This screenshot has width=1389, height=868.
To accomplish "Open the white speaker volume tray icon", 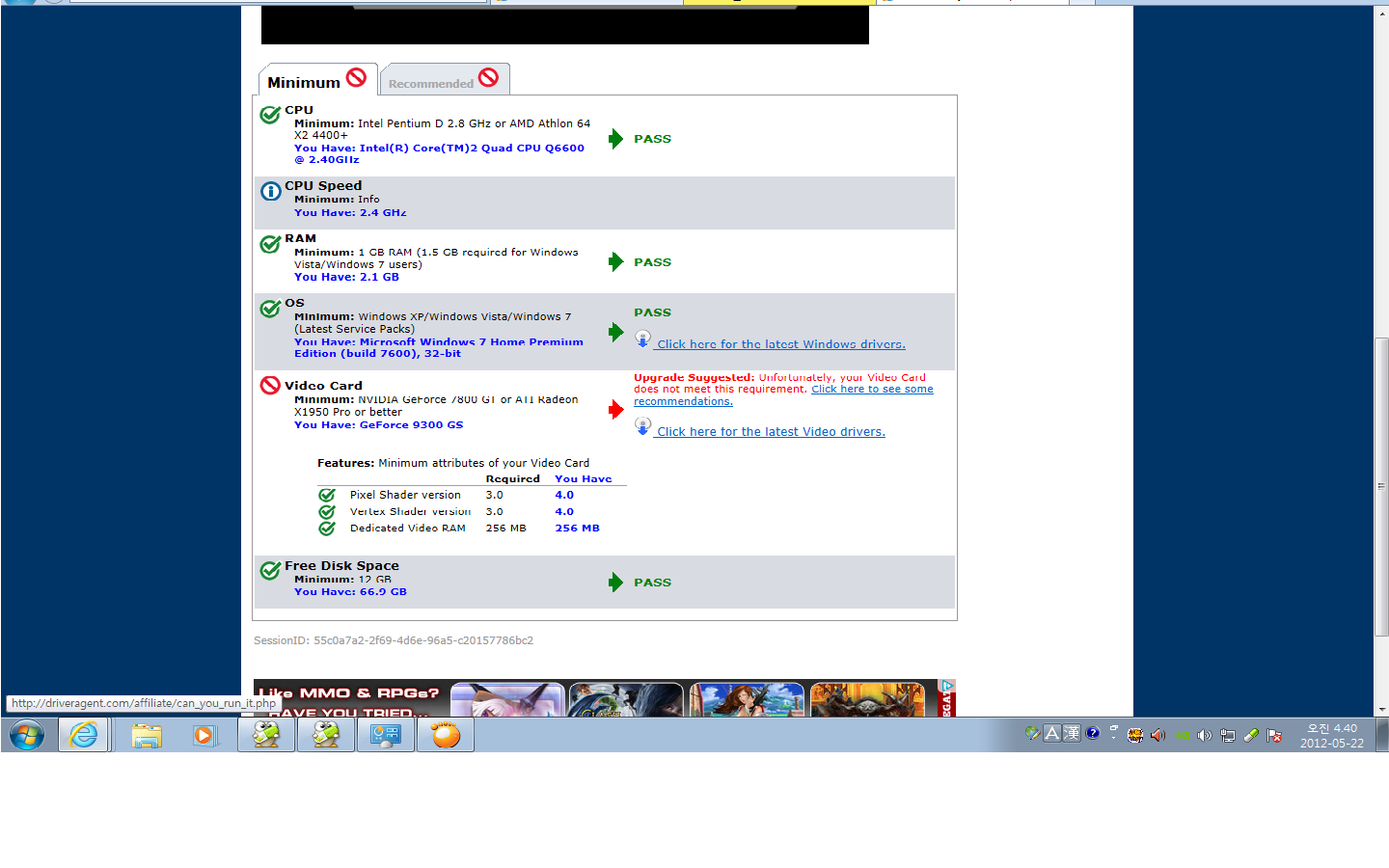I will tap(1205, 735).
